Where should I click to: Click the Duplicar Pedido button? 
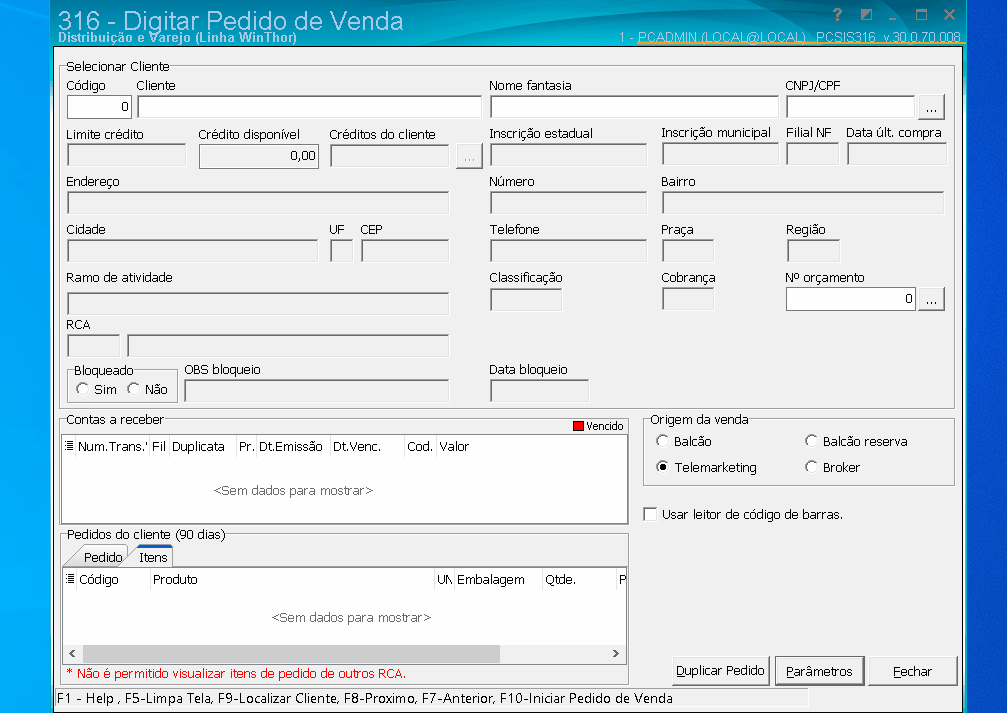tap(720, 671)
